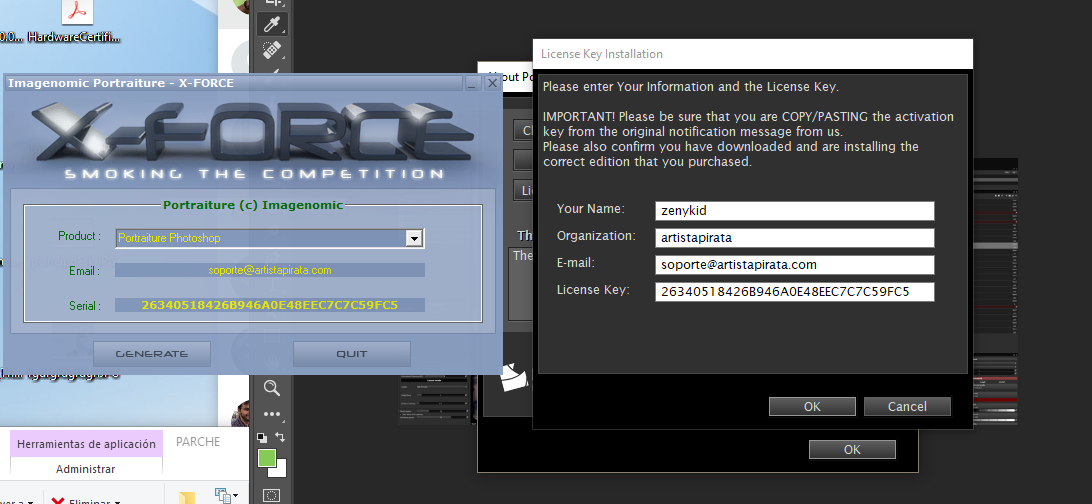This screenshot has height=504, width=1092.
Task: Click the copy-properties icon in Explorer ribbon
Action: tap(223, 496)
